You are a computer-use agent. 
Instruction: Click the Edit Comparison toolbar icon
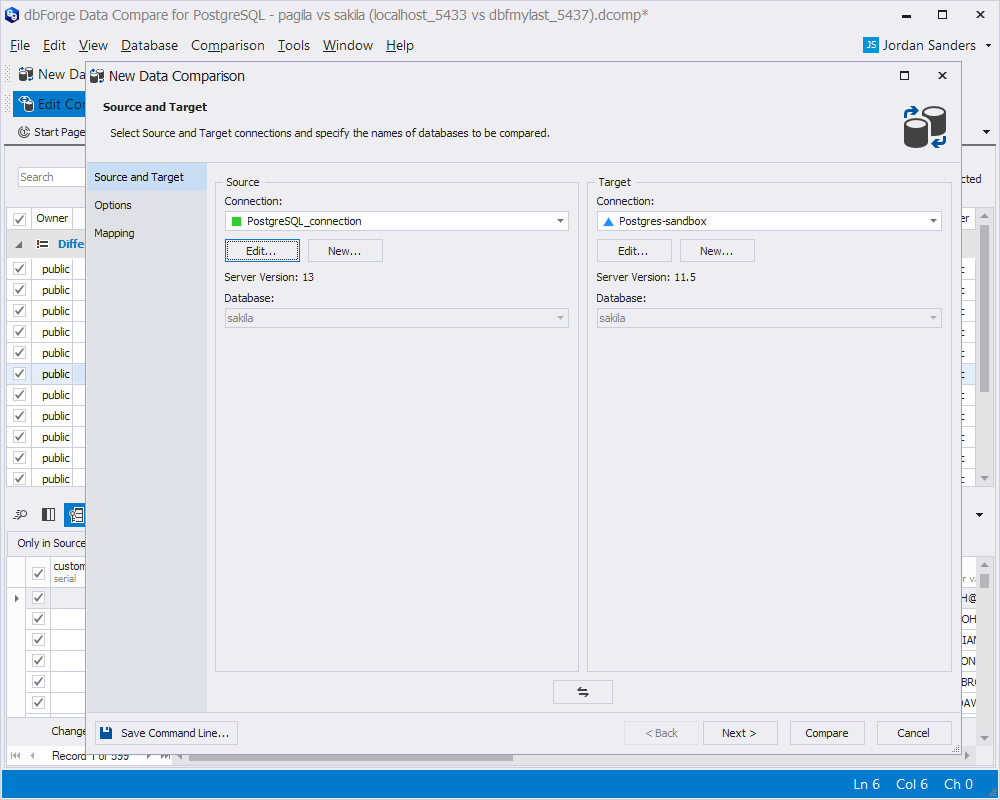[x=26, y=104]
